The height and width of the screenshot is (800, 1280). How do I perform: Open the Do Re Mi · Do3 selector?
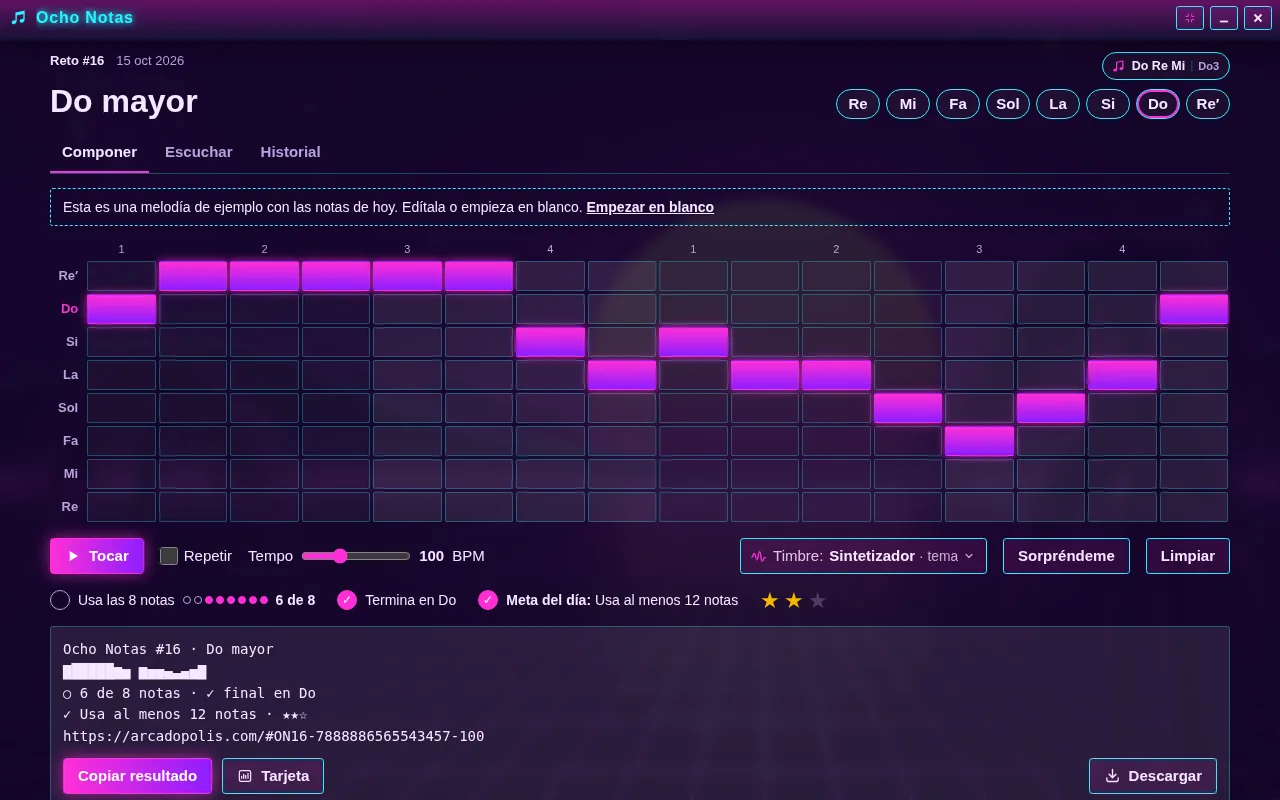[1166, 66]
